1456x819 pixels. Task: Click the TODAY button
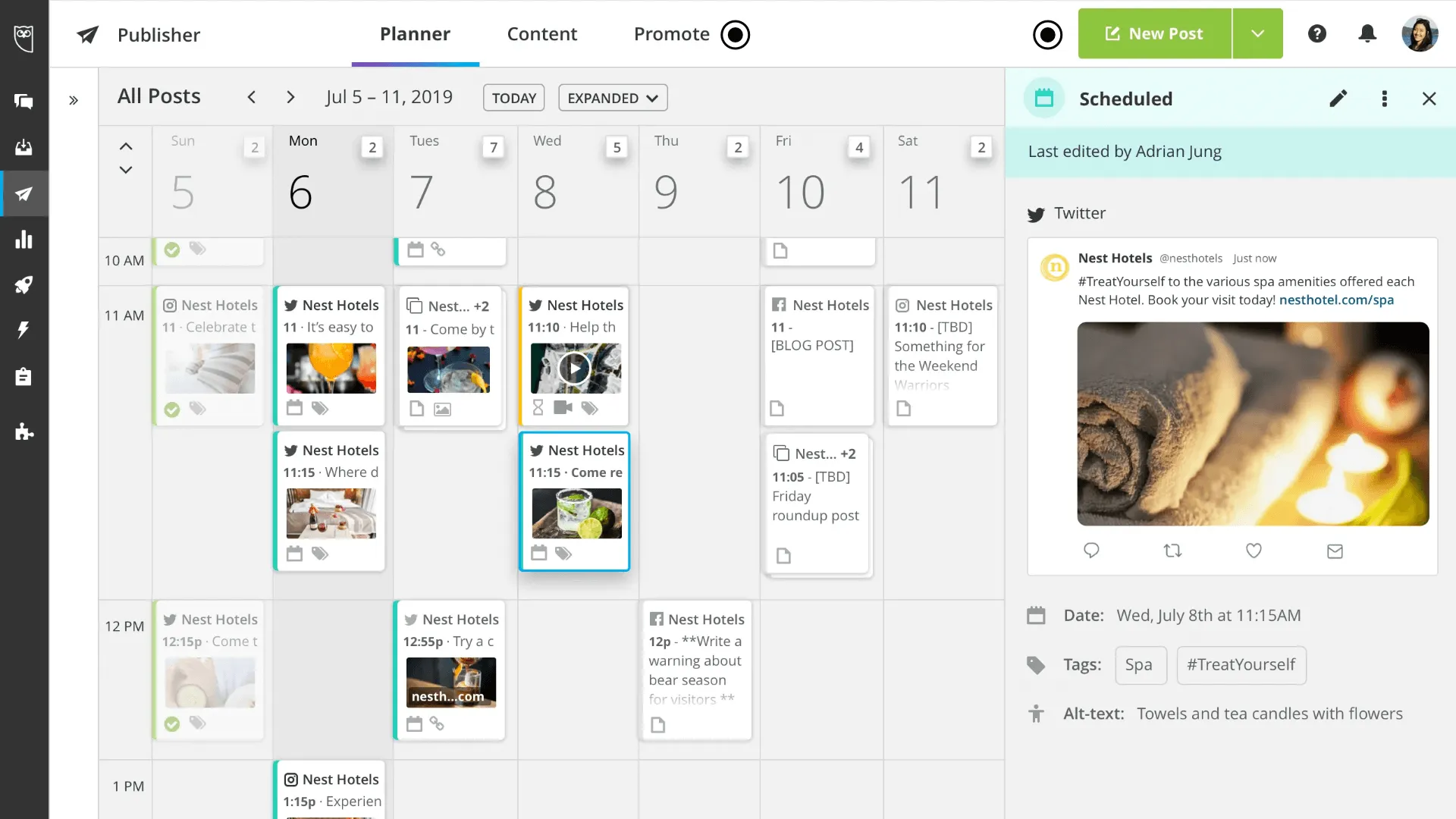tap(513, 98)
